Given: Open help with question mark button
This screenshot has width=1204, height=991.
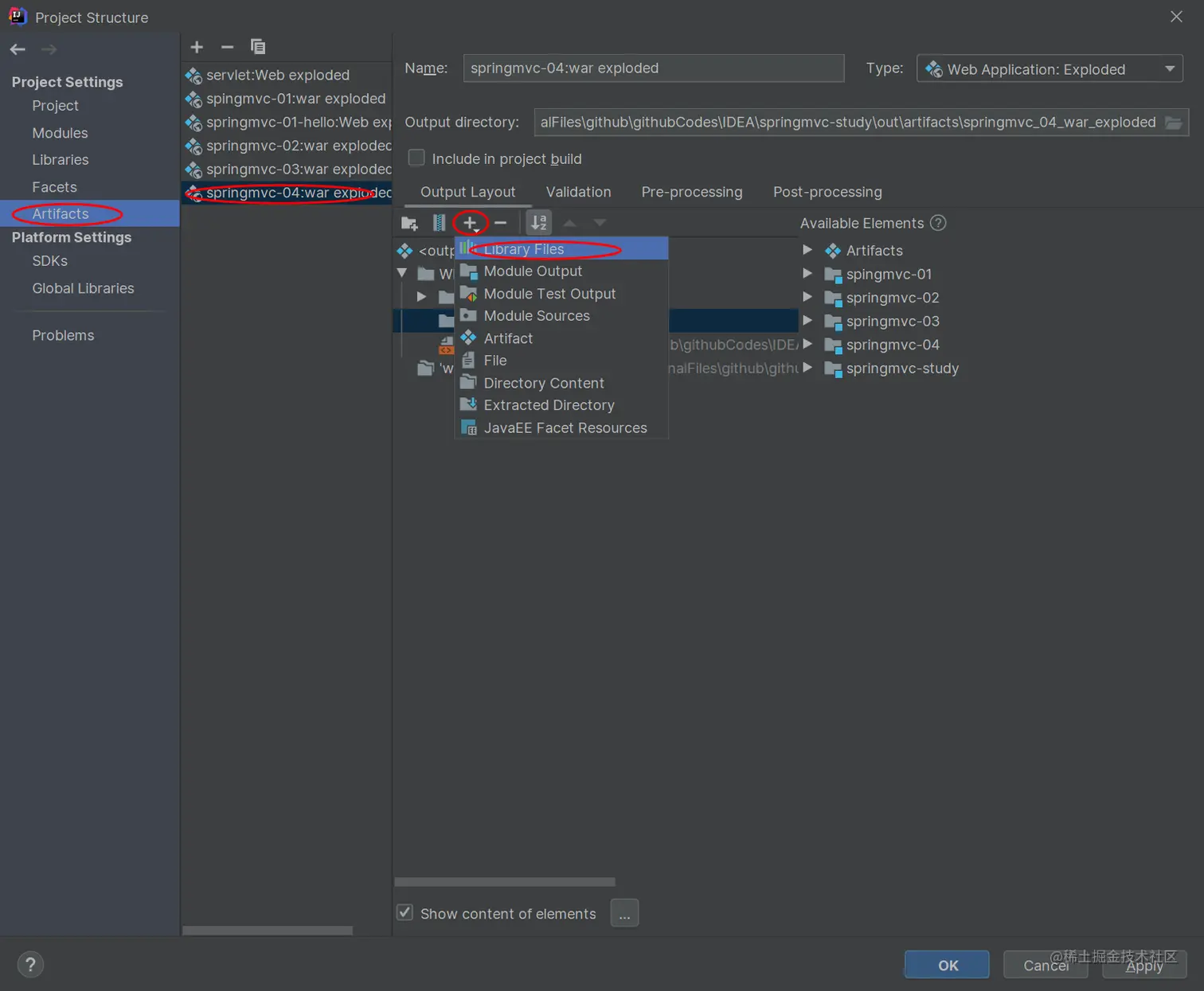Looking at the screenshot, I should pyautogui.click(x=30, y=965).
